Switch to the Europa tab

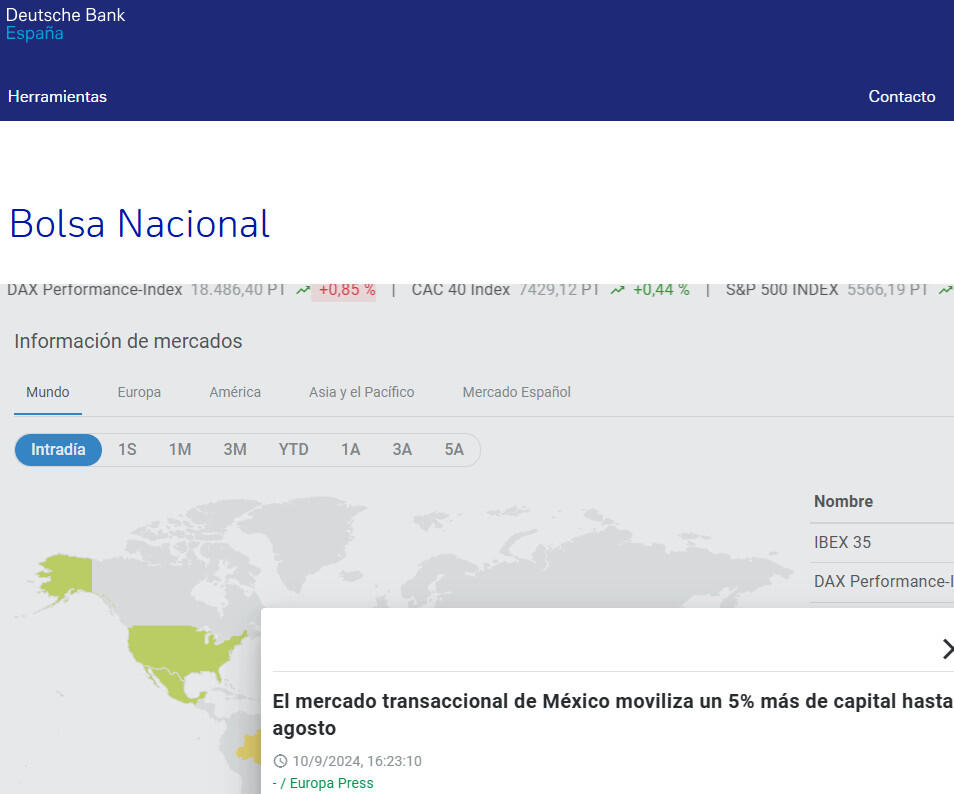tap(139, 392)
